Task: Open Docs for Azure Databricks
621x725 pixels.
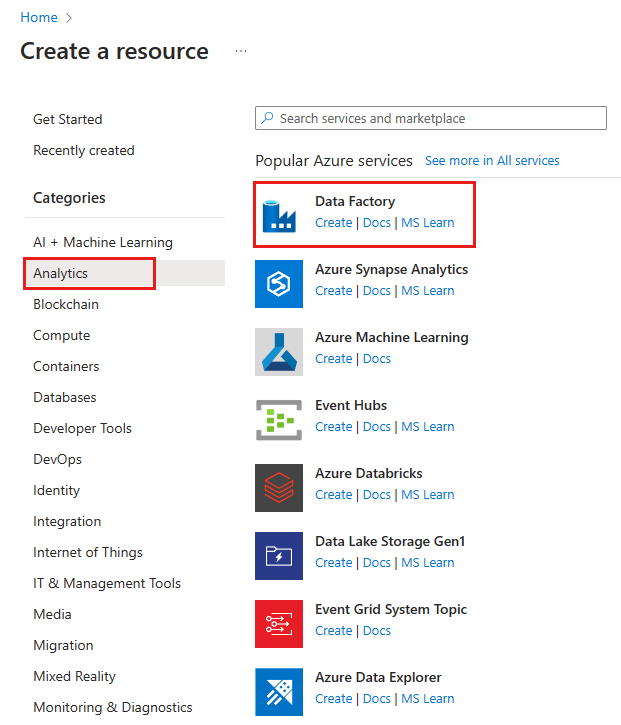Action: coord(376,494)
